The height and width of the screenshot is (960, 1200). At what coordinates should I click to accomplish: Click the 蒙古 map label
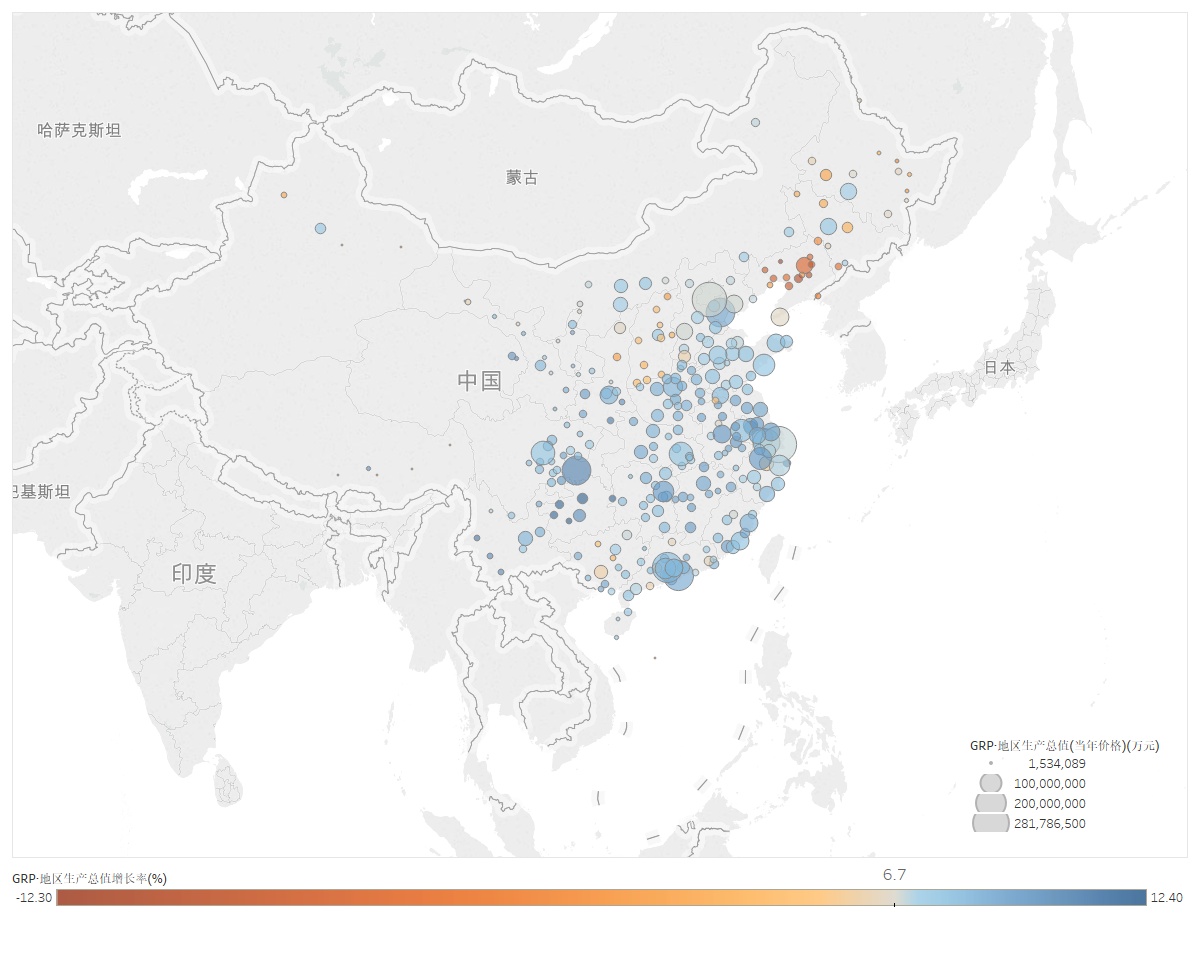522,178
